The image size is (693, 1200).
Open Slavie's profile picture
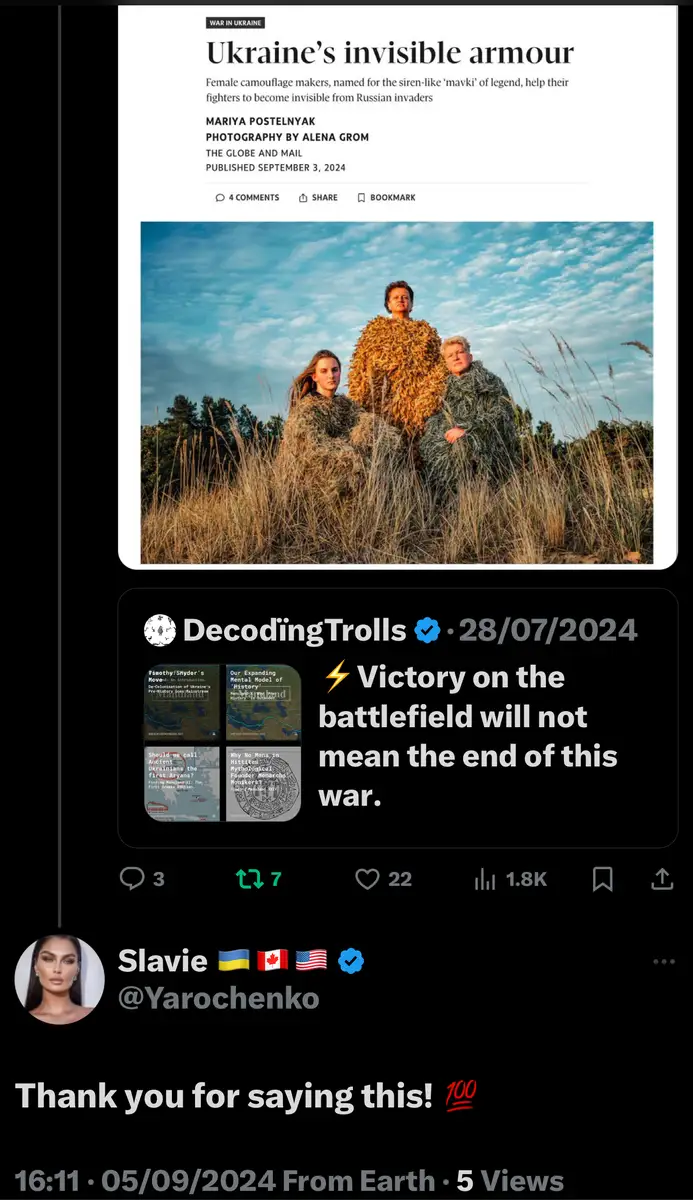pyautogui.click(x=60, y=980)
